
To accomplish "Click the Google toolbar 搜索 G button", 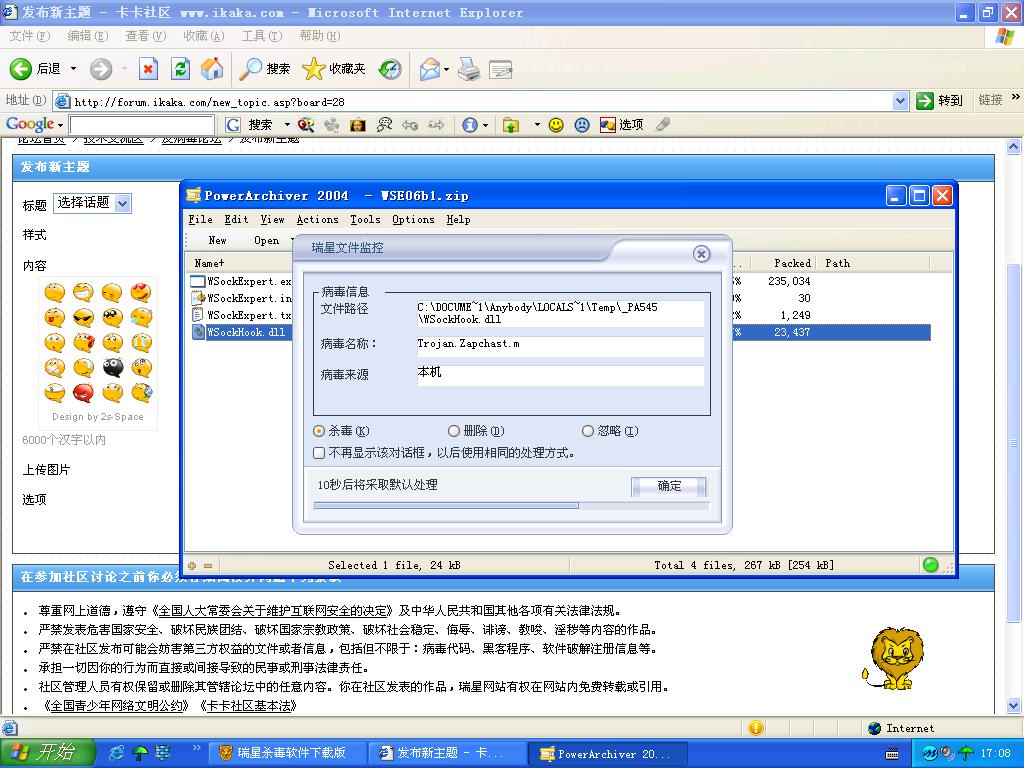I will 249,124.
